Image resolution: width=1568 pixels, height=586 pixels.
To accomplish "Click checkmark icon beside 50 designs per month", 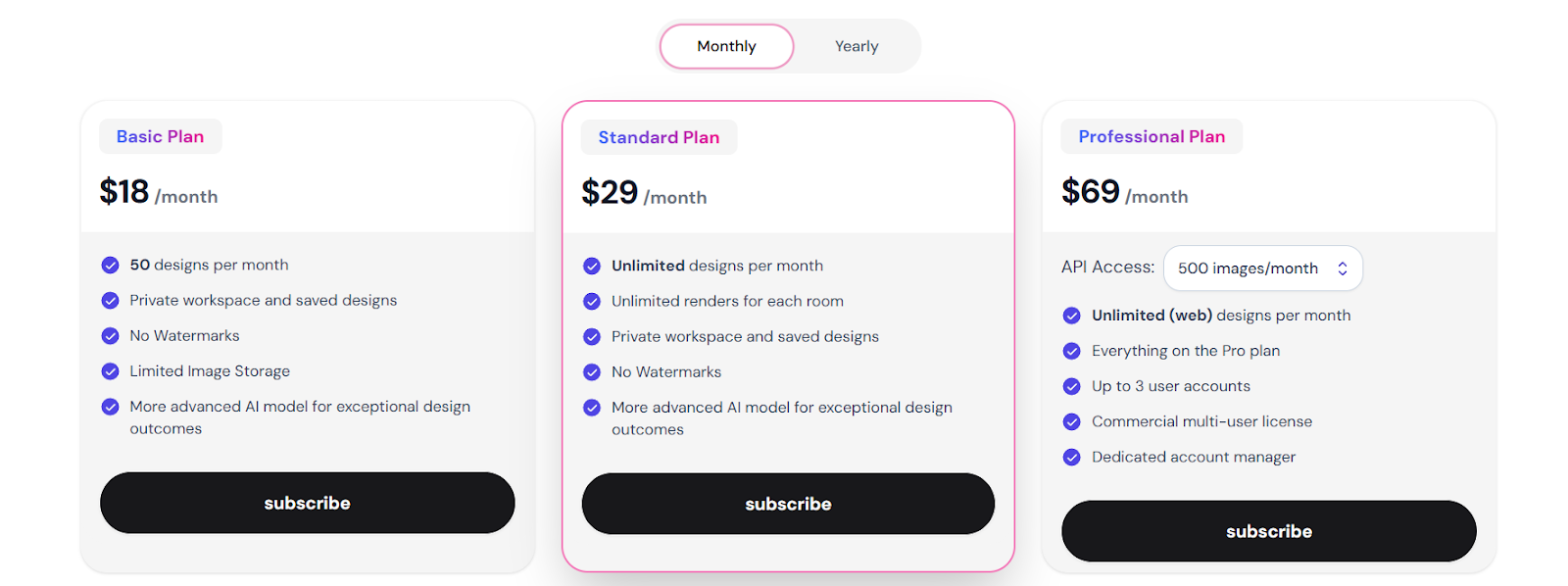I will point(111,265).
